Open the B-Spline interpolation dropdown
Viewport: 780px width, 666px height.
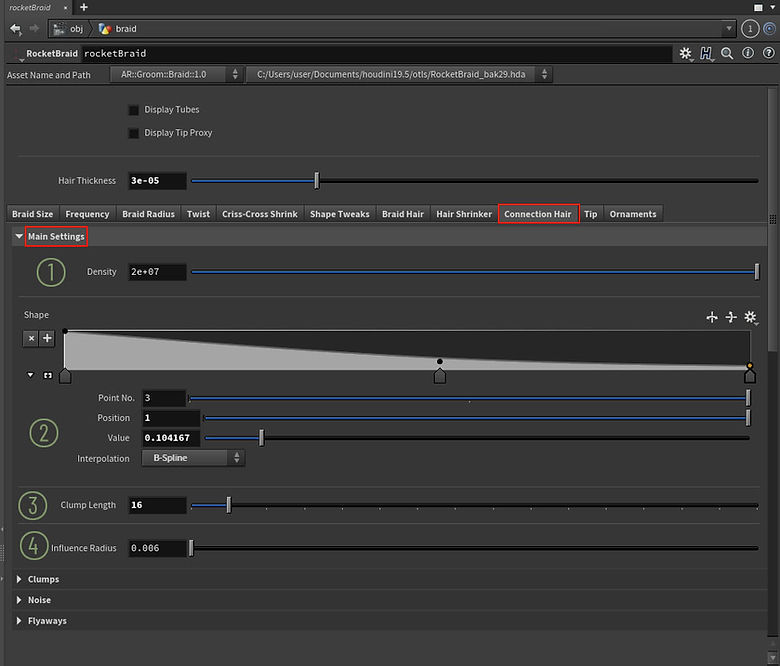[193, 458]
